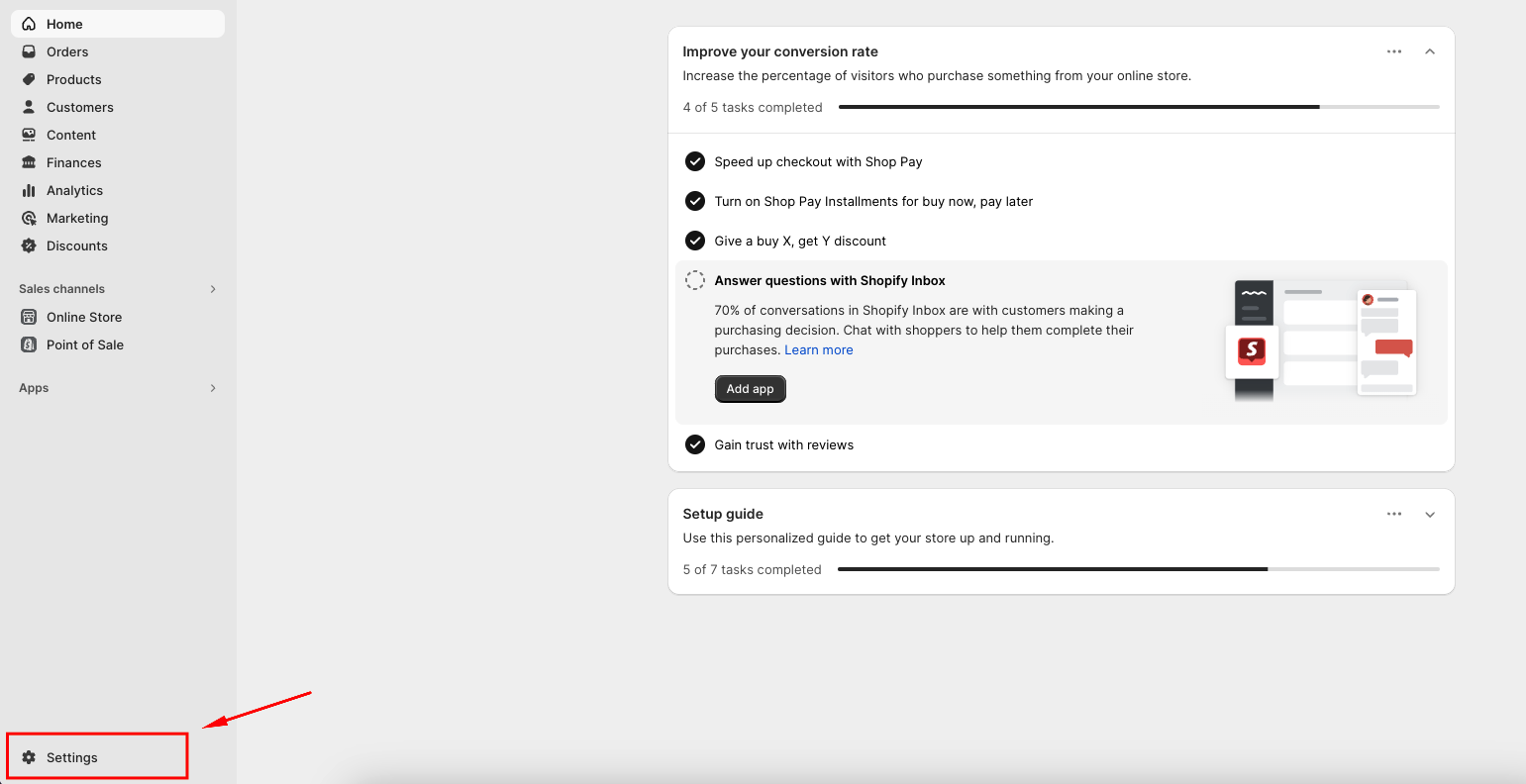Image resolution: width=1526 pixels, height=784 pixels.
Task: Click the Marketing target icon
Action: click(x=29, y=218)
